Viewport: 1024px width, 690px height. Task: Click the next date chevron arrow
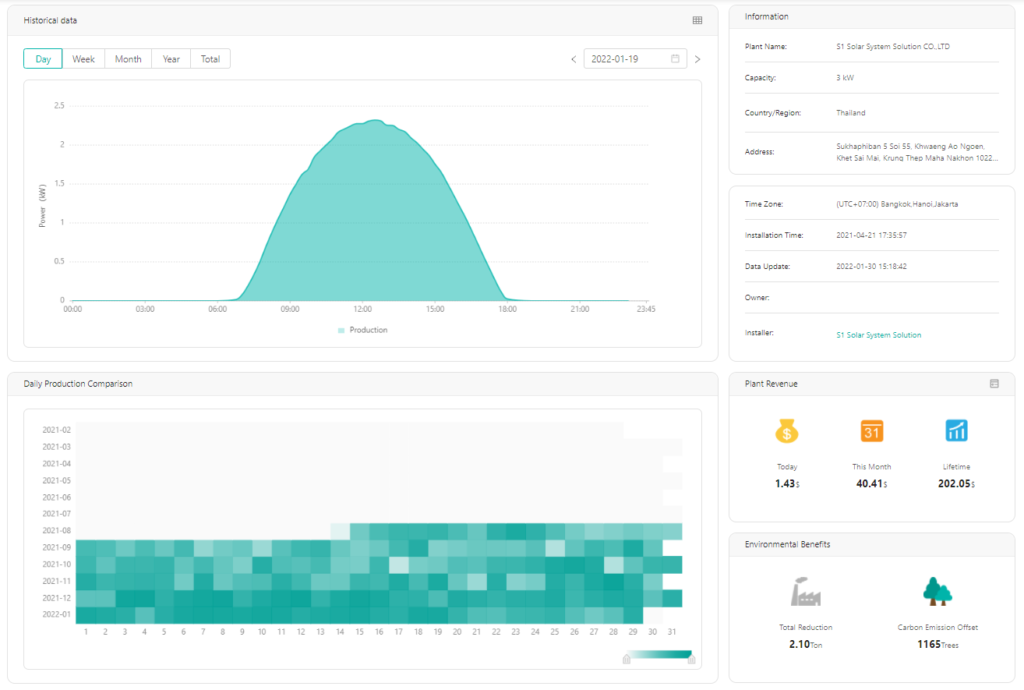(697, 58)
